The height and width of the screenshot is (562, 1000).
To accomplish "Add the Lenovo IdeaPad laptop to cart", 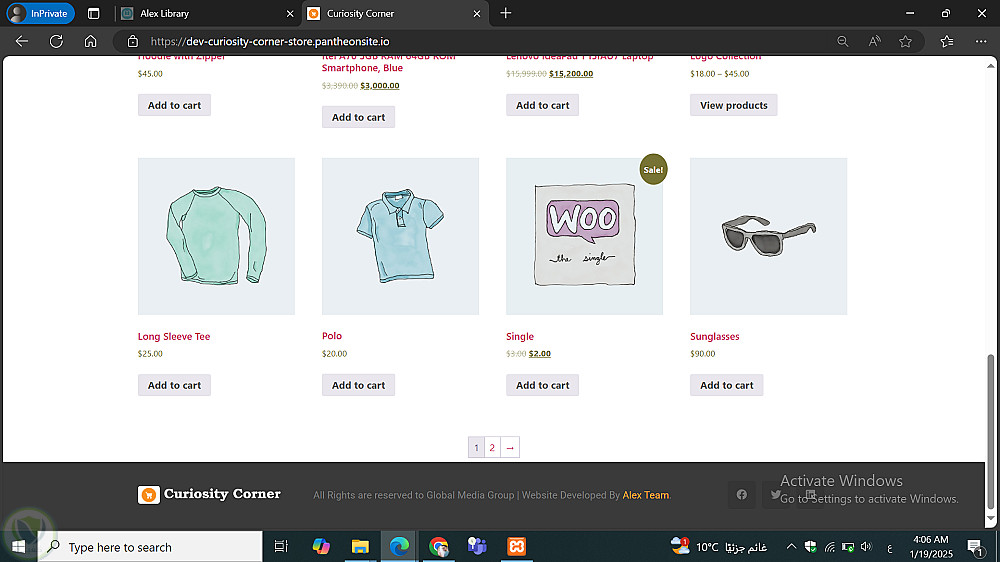I will click(x=542, y=105).
